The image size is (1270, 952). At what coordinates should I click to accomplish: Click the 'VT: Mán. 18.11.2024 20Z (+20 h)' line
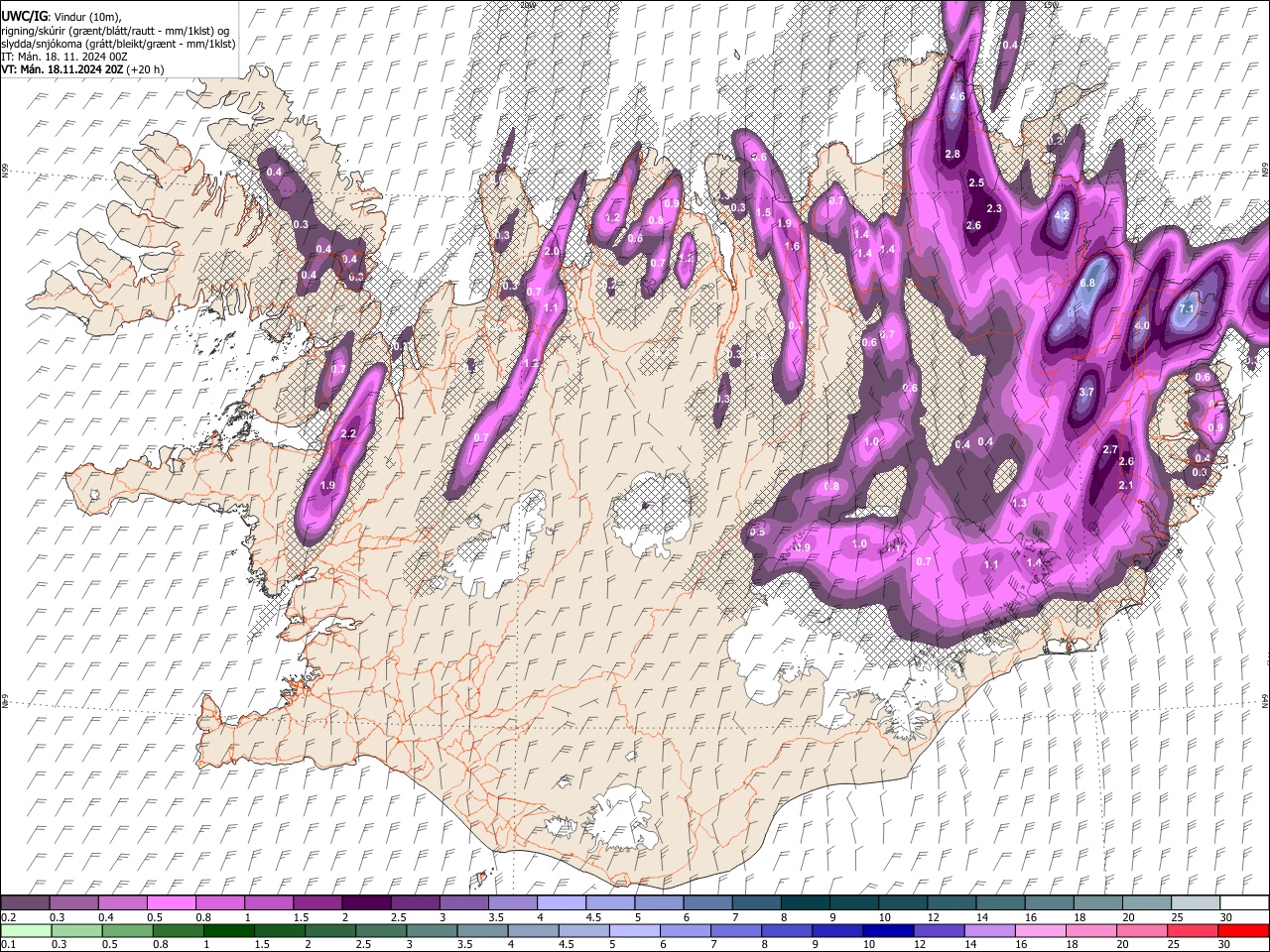pos(82,69)
